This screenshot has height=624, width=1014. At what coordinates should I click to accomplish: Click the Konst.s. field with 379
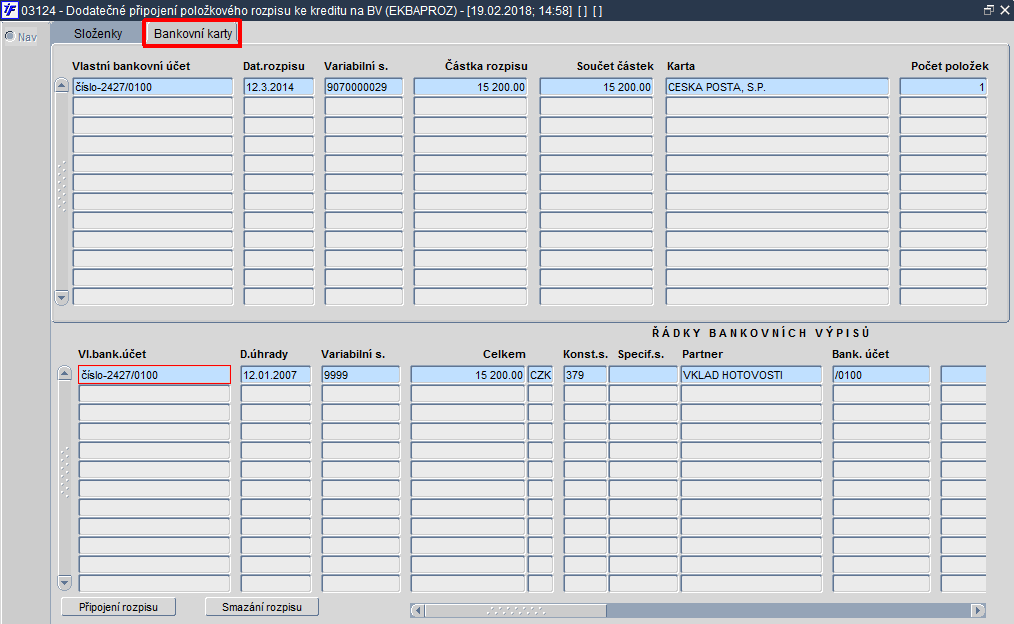(x=585, y=375)
